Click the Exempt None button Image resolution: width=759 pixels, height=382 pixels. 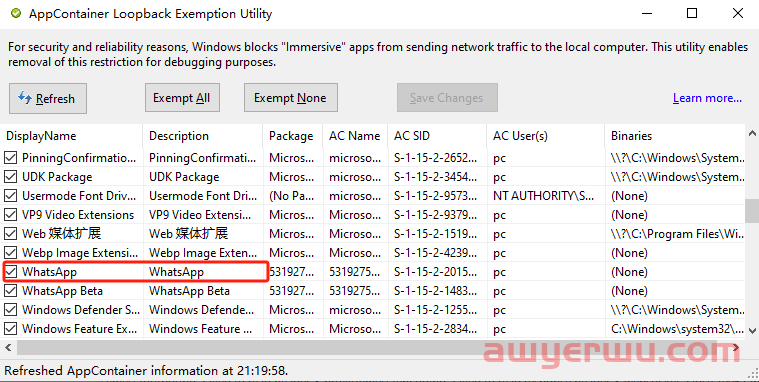pos(290,98)
